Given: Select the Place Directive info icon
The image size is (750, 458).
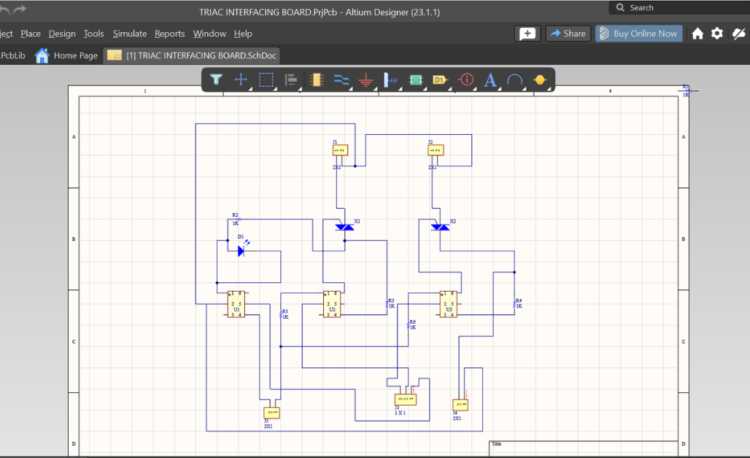Looking at the screenshot, I should click(x=465, y=79).
